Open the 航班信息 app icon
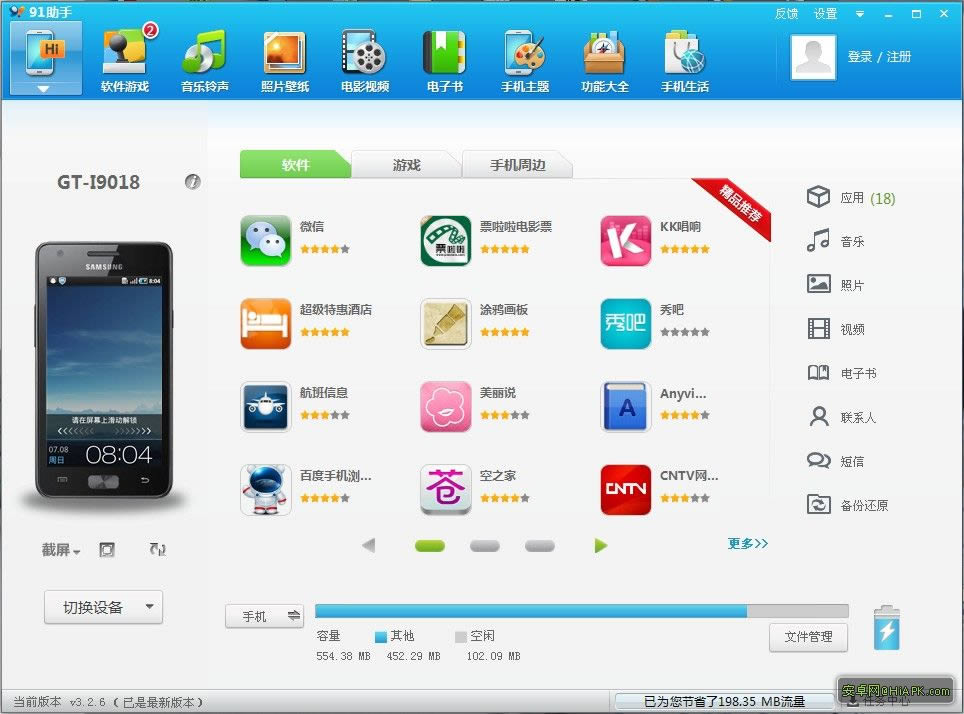 coord(266,407)
